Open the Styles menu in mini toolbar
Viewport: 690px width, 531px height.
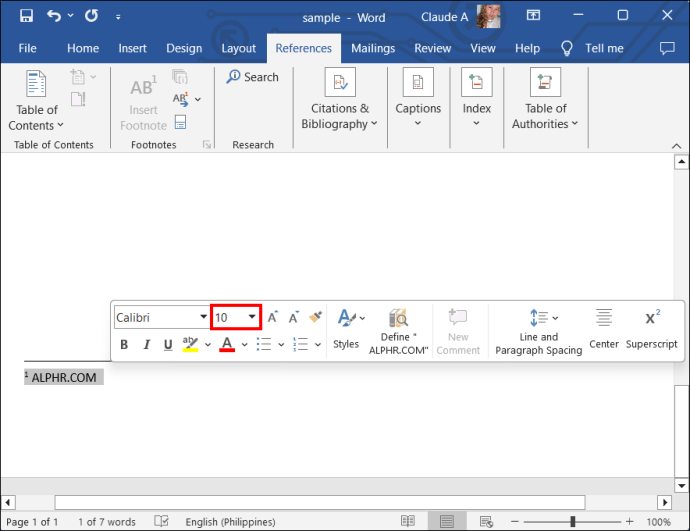346,329
